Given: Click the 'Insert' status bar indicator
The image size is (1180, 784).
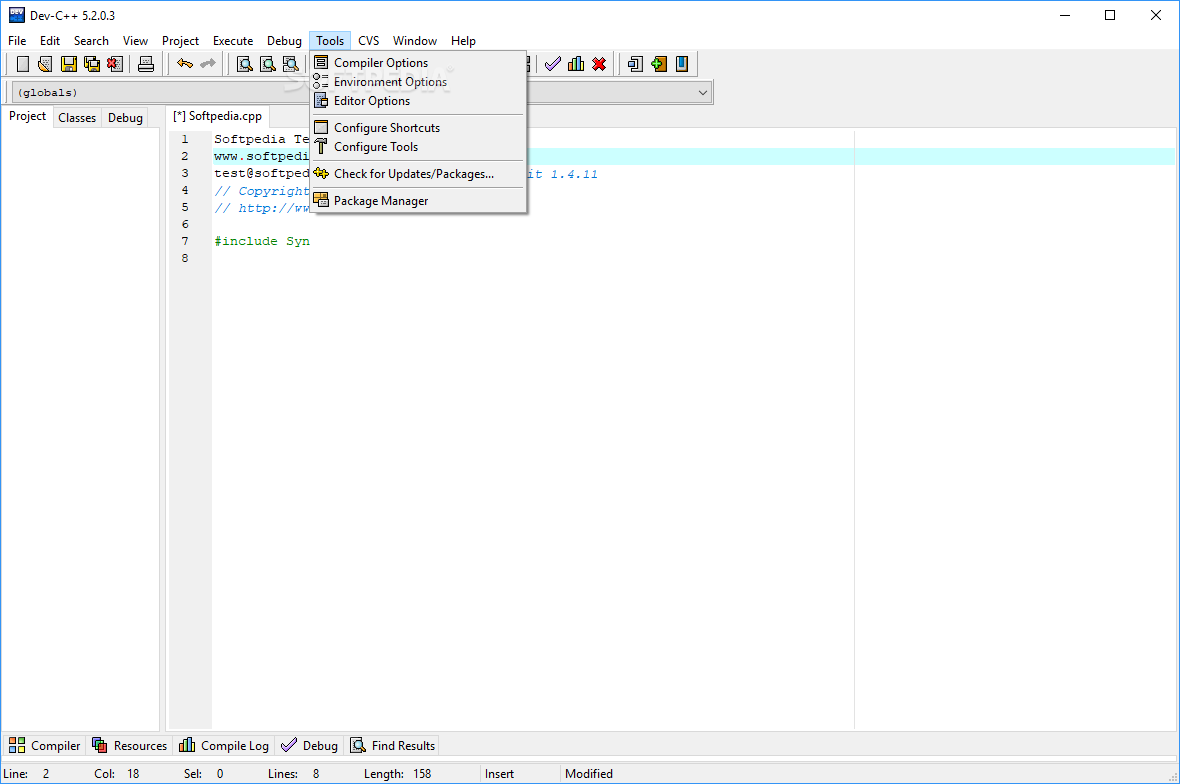Looking at the screenshot, I should coord(500,773).
